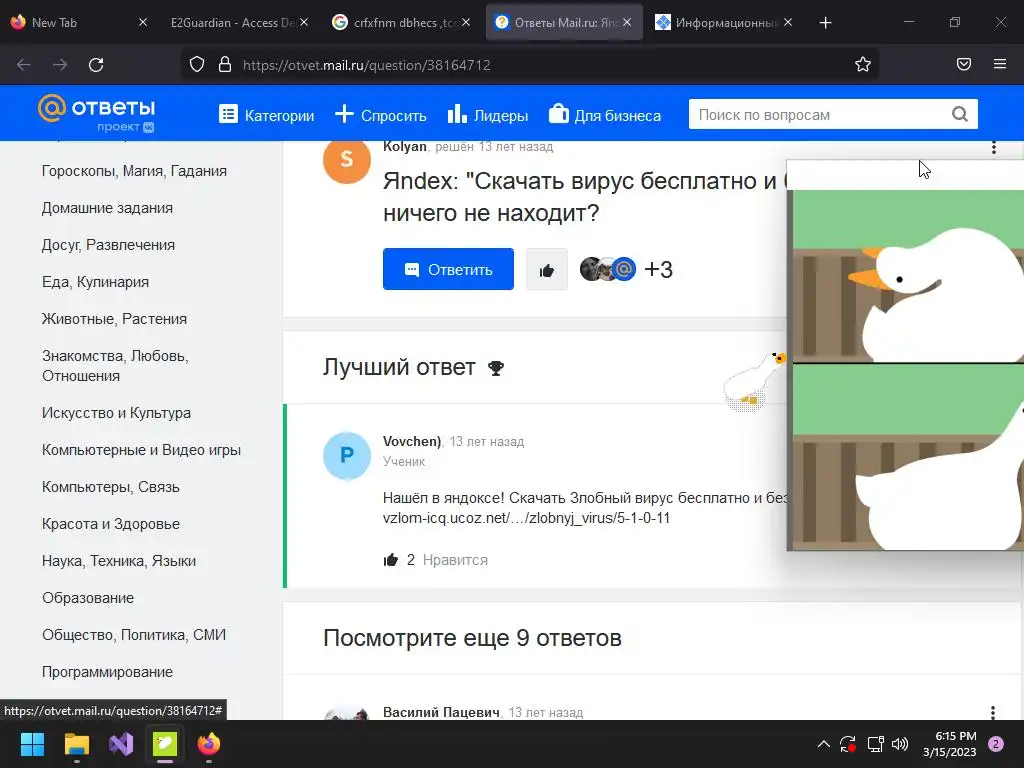Open the Kolyan author link

(404, 146)
